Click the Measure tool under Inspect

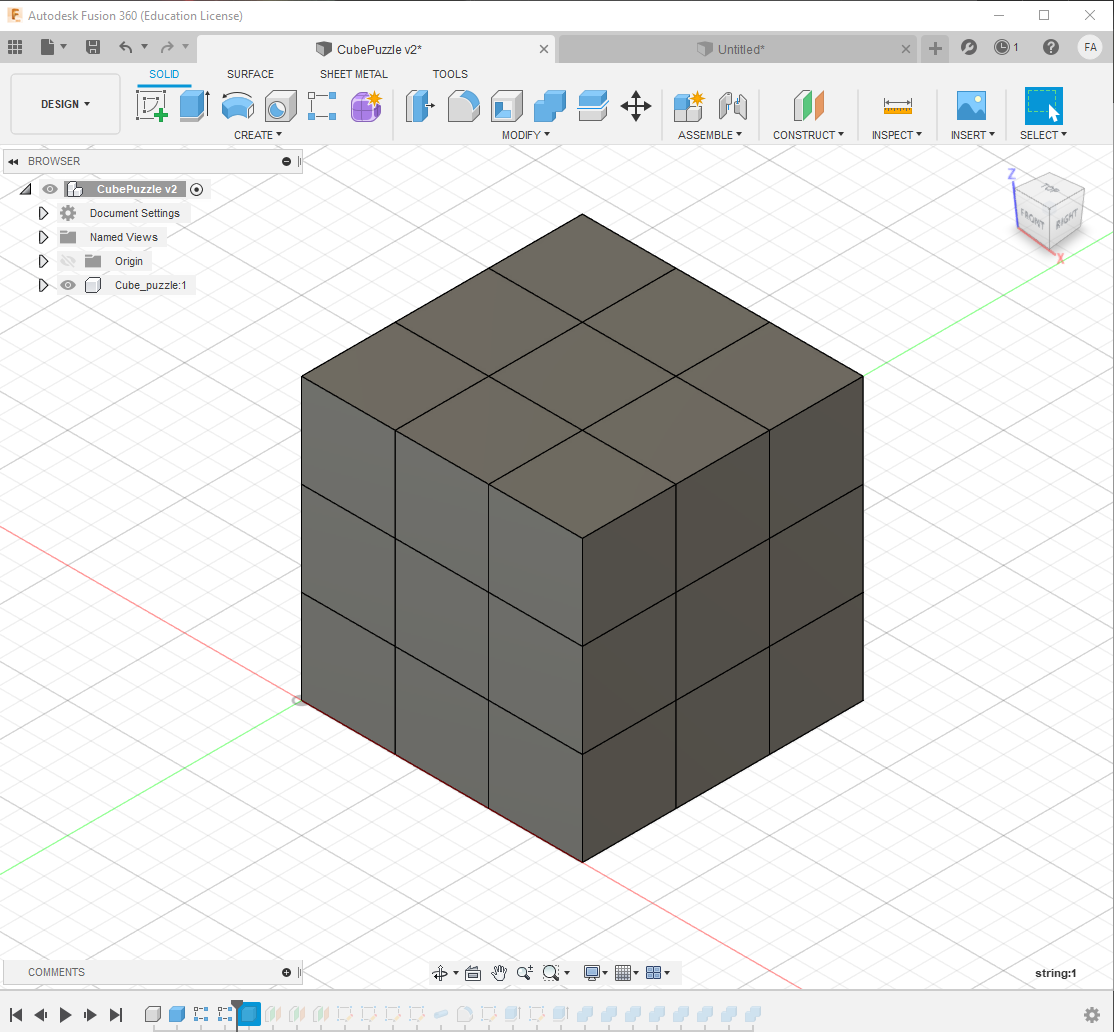[x=897, y=105]
